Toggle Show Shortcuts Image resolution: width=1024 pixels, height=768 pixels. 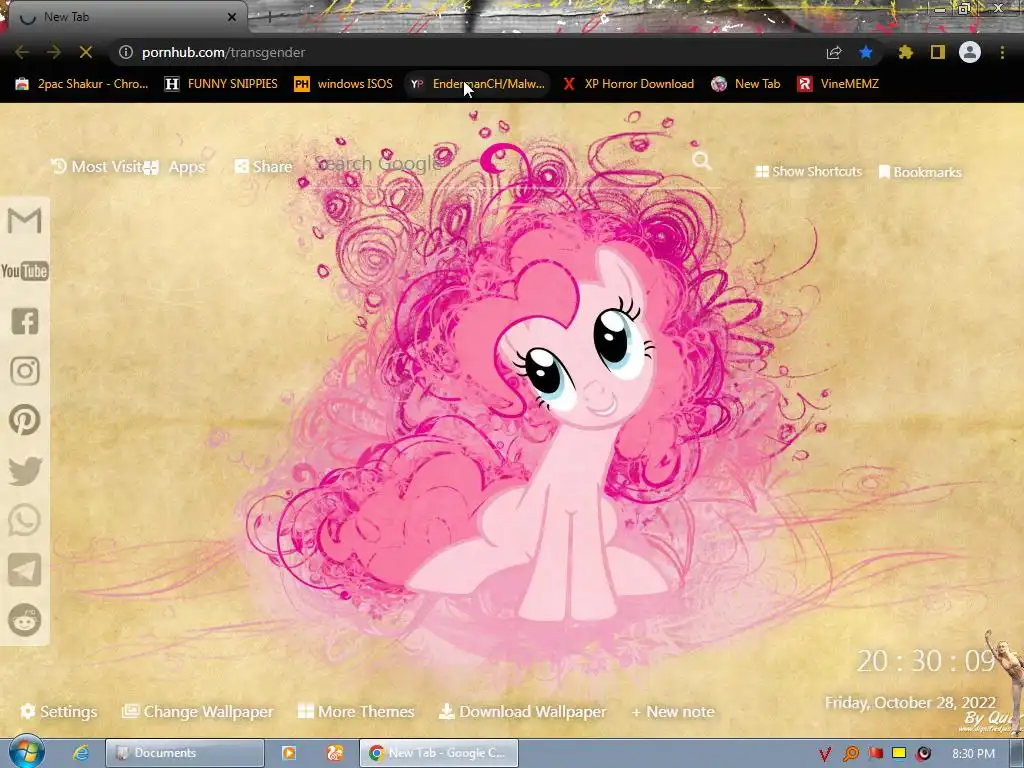tap(808, 172)
